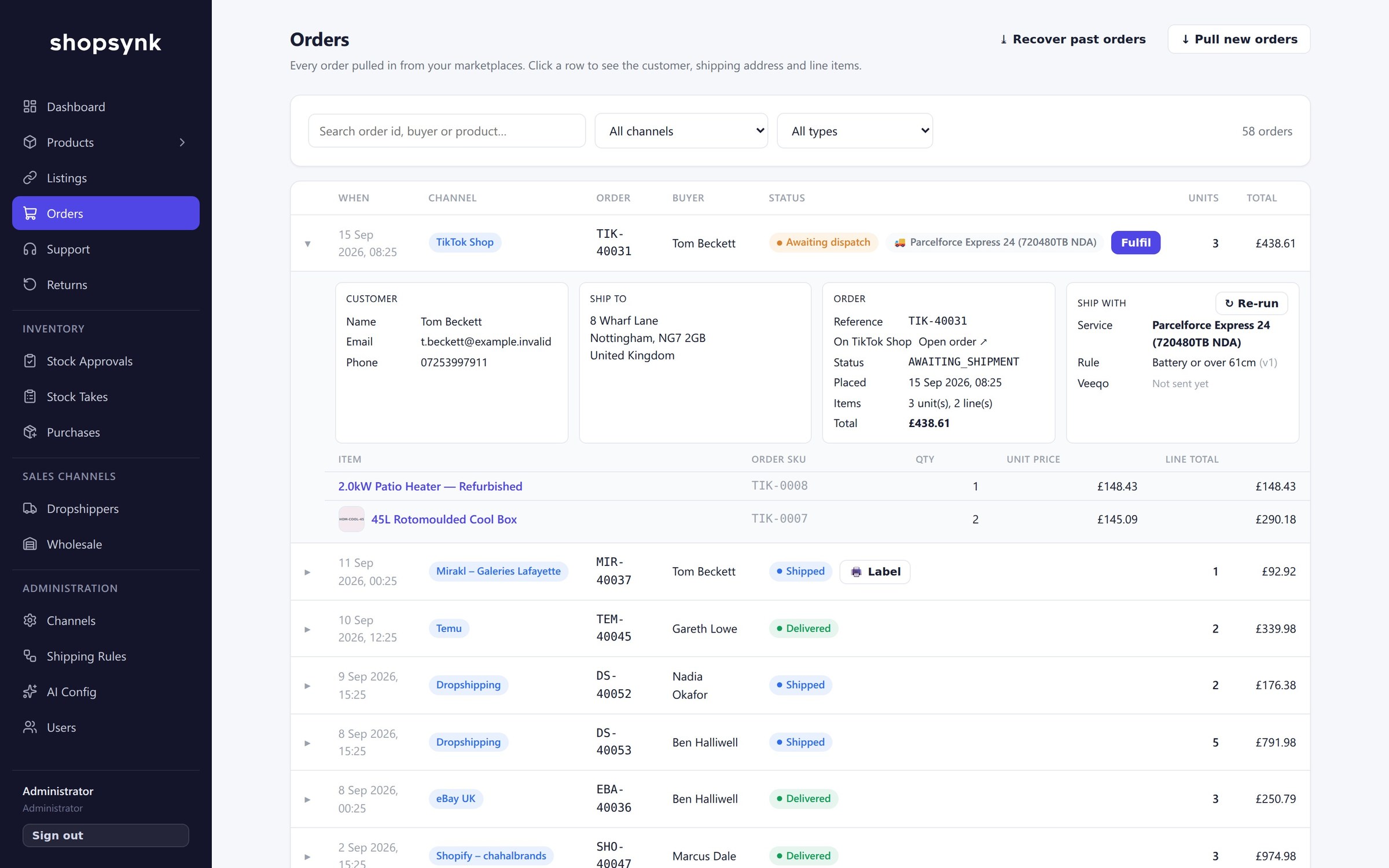1389x868 pixels.
Task: Open Support headset icon
Action: tap(30, 249)
